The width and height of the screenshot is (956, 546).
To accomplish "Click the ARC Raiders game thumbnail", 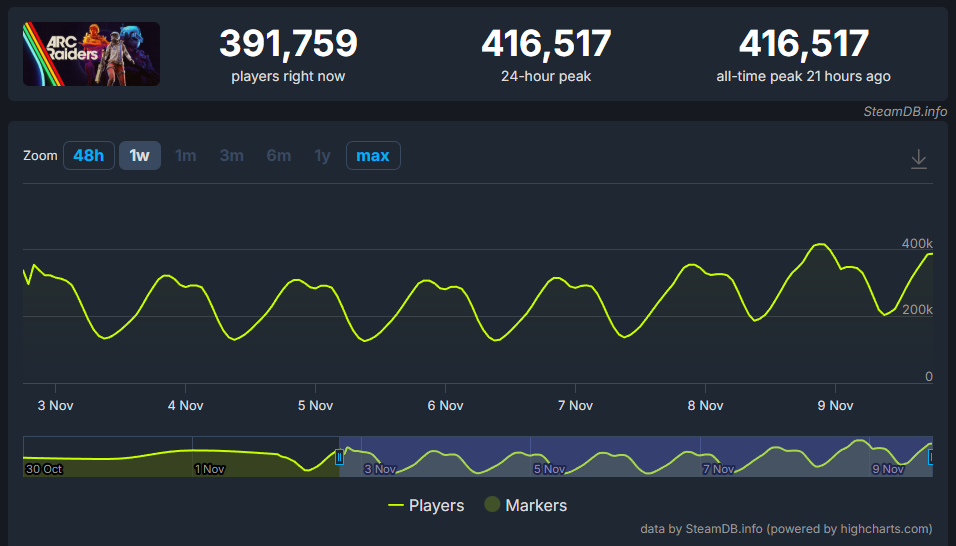I will [x=91, y=54].
